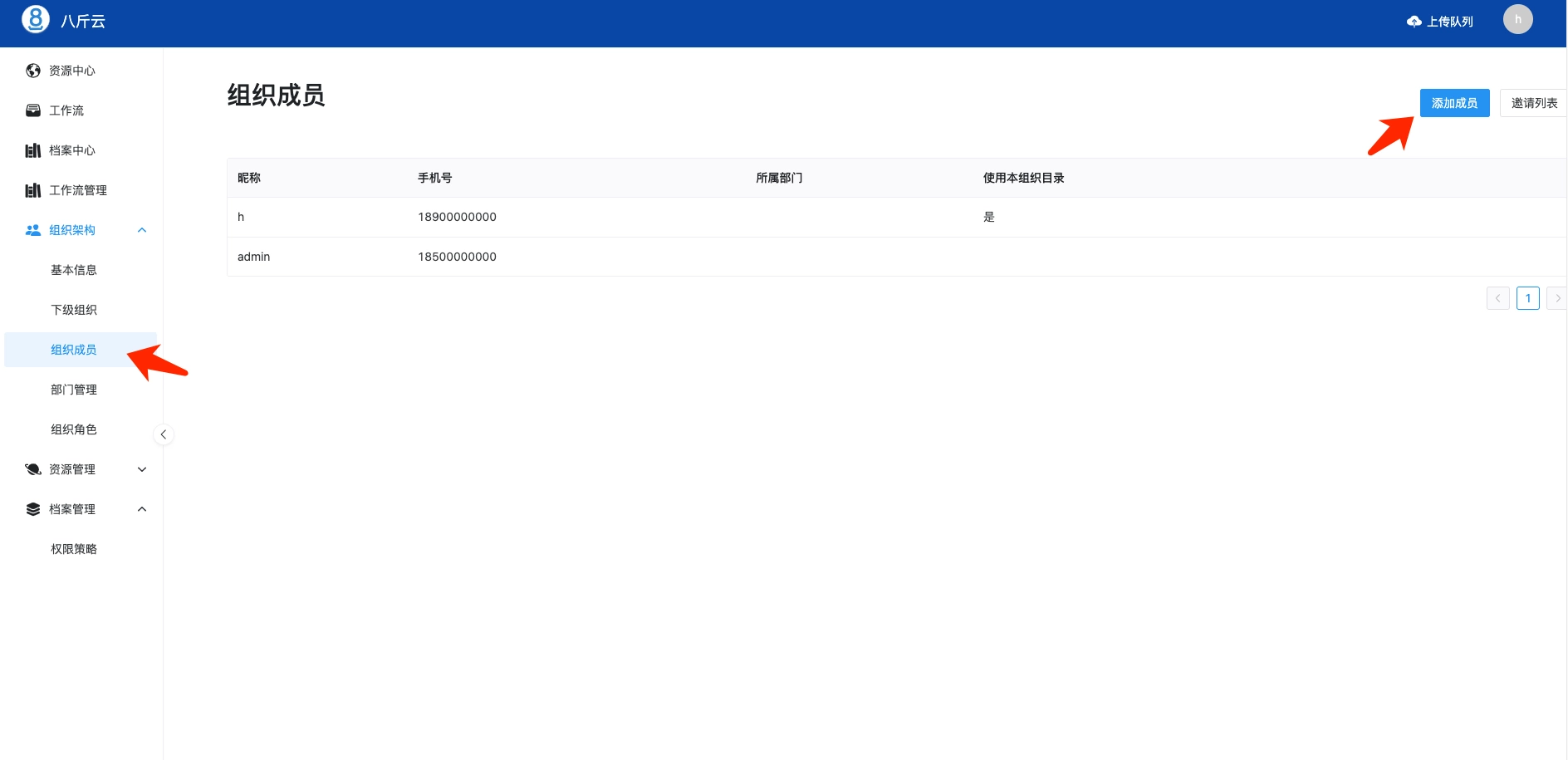
Task: Click the 档案中心 bookshelf icon
Action: [x=33, y=150]
